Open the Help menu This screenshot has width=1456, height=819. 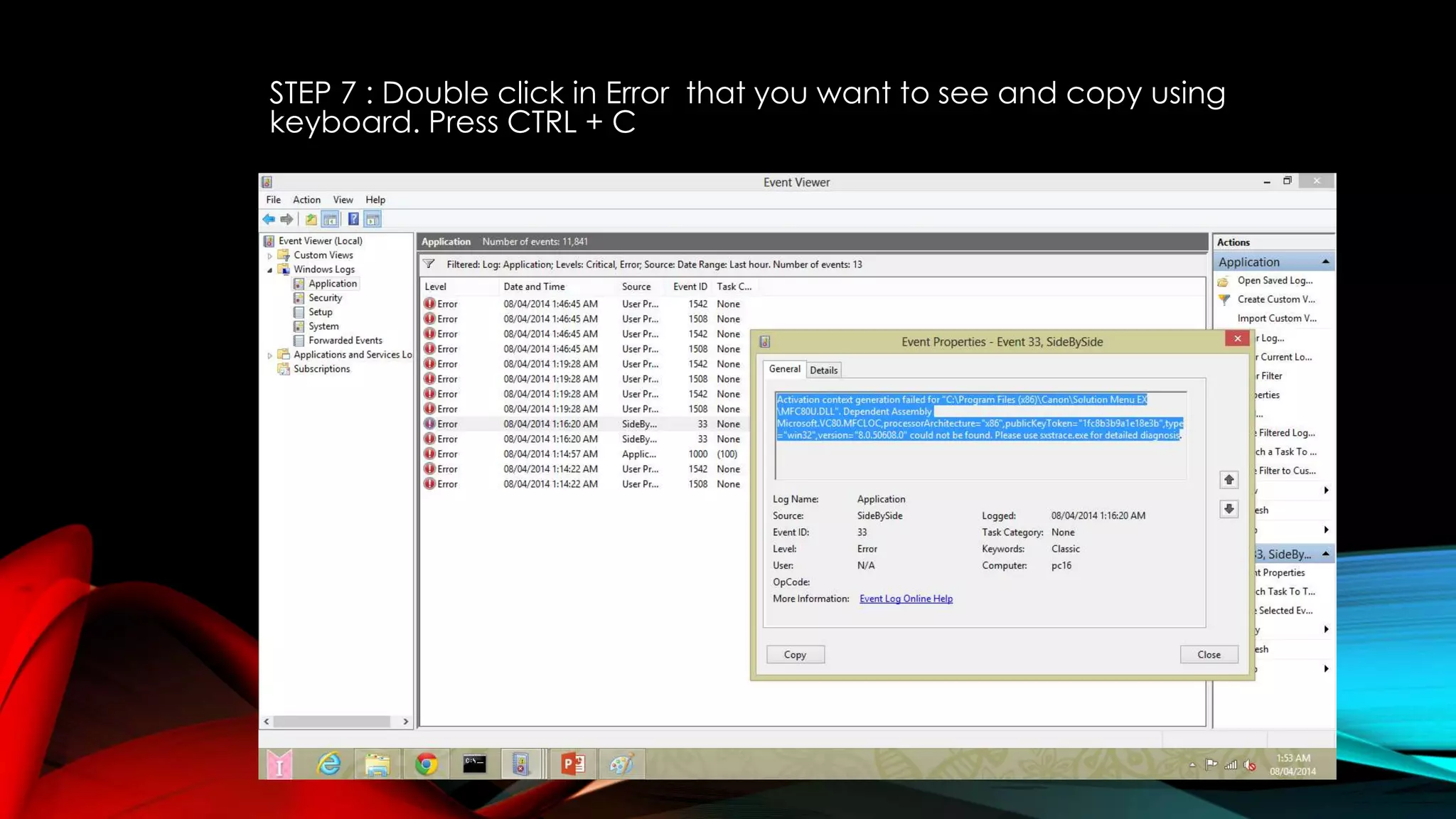tap(375, 200)
